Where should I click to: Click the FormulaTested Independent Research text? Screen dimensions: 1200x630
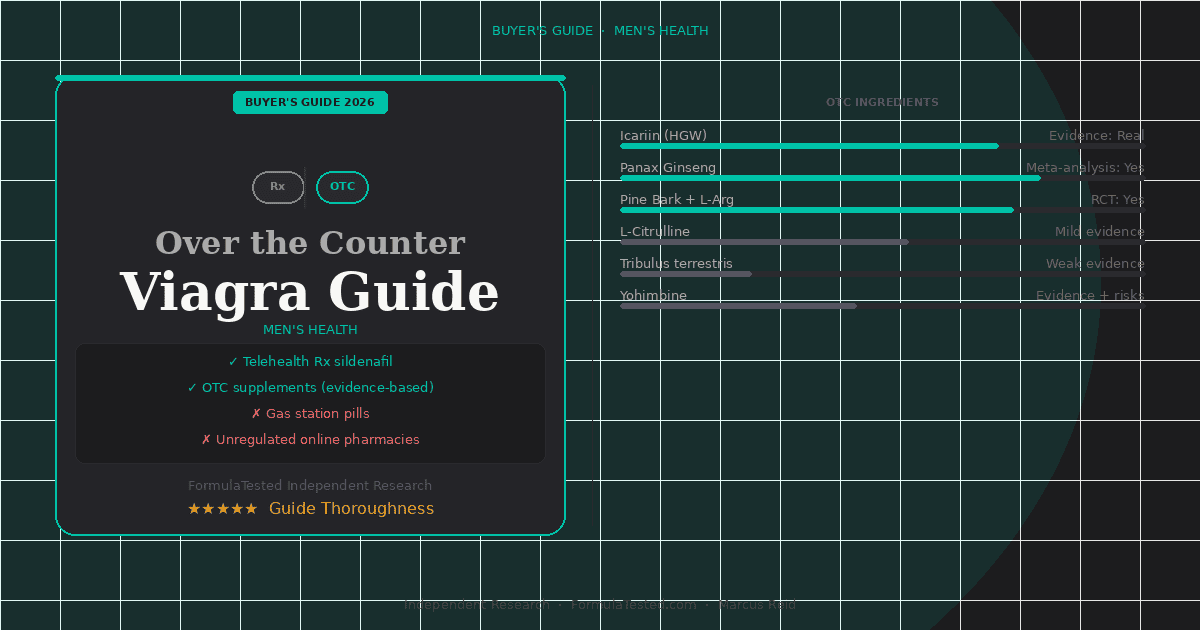point(310,486)
